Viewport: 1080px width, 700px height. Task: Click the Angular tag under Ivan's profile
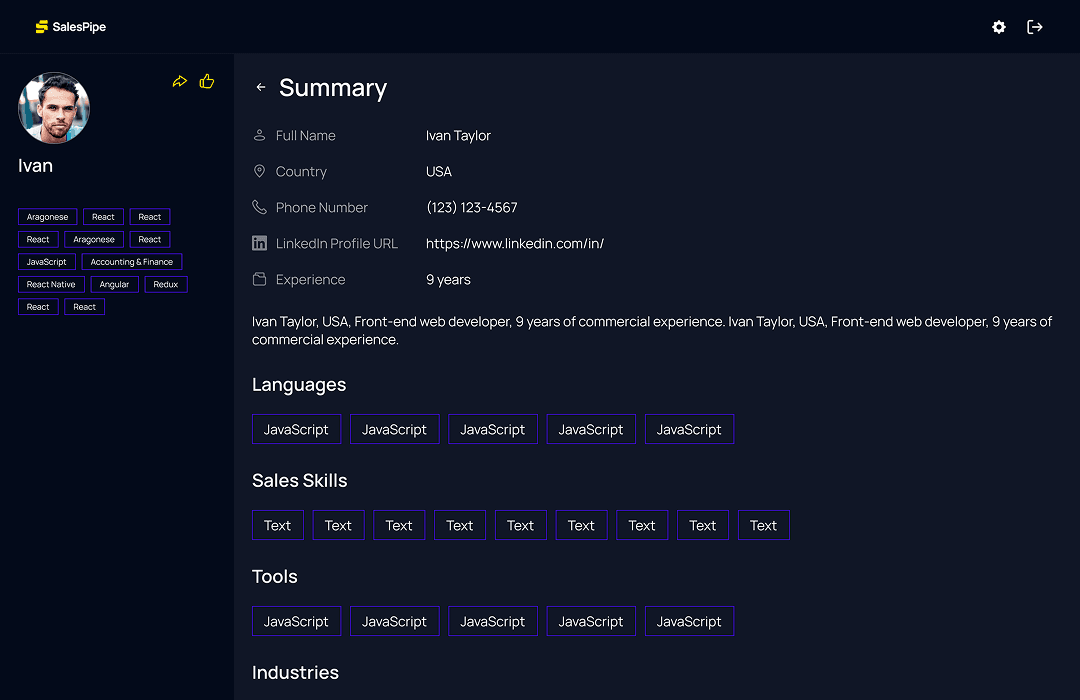pyautogui.click(x=114, y=284)
